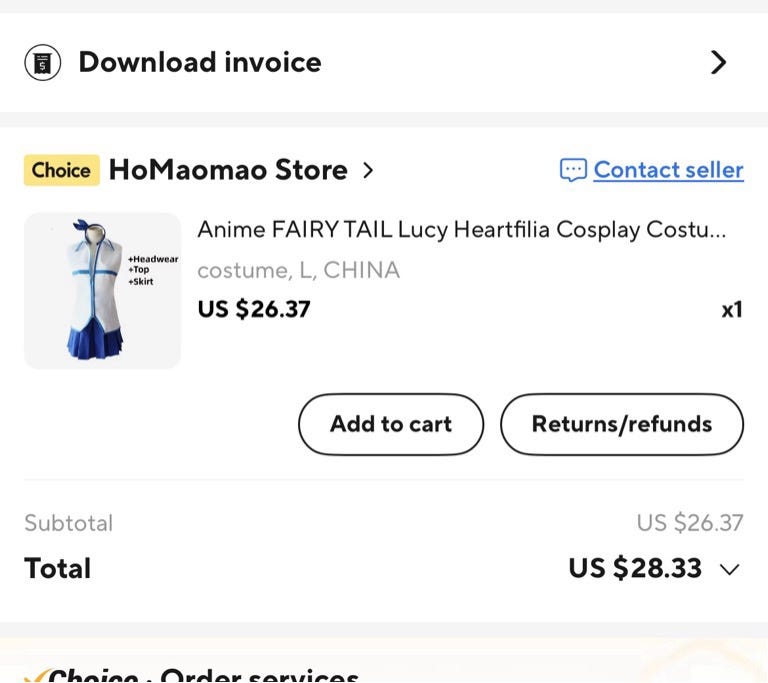Click the invoice document icon
Image resolution: width=768 pixels, height=683 pixels.
(42, 63)
